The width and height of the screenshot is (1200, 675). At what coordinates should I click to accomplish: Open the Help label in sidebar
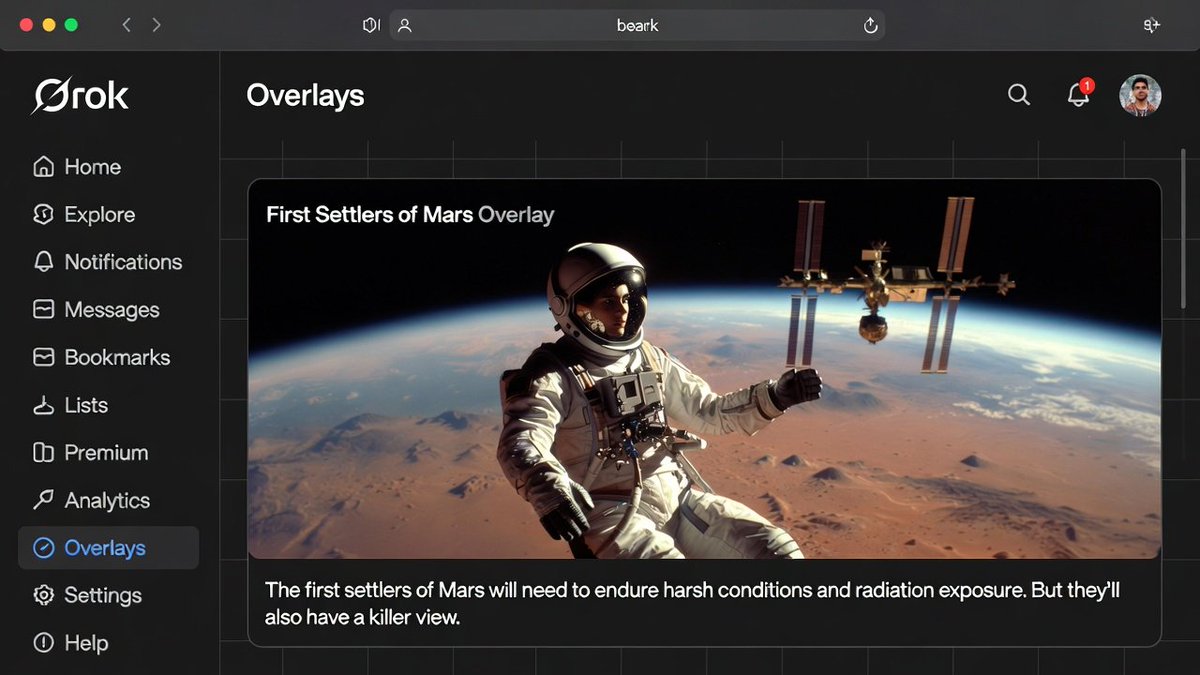(86, 643)
